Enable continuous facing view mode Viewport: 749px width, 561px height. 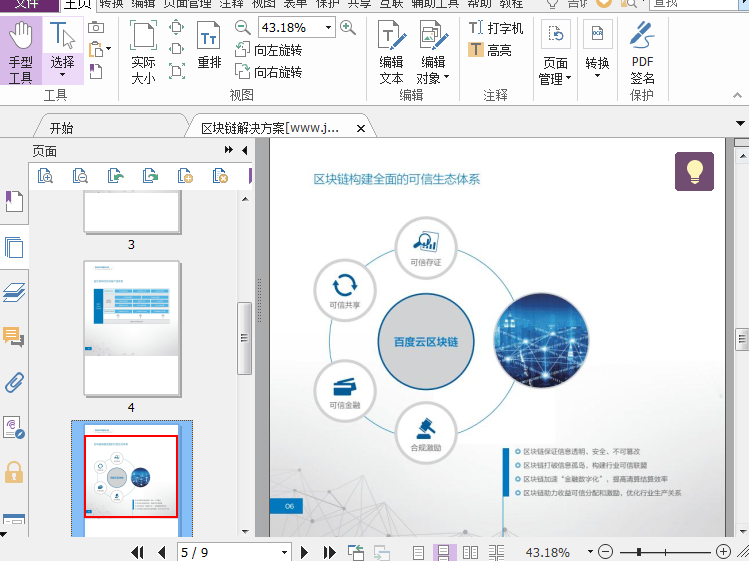(496, 553)
